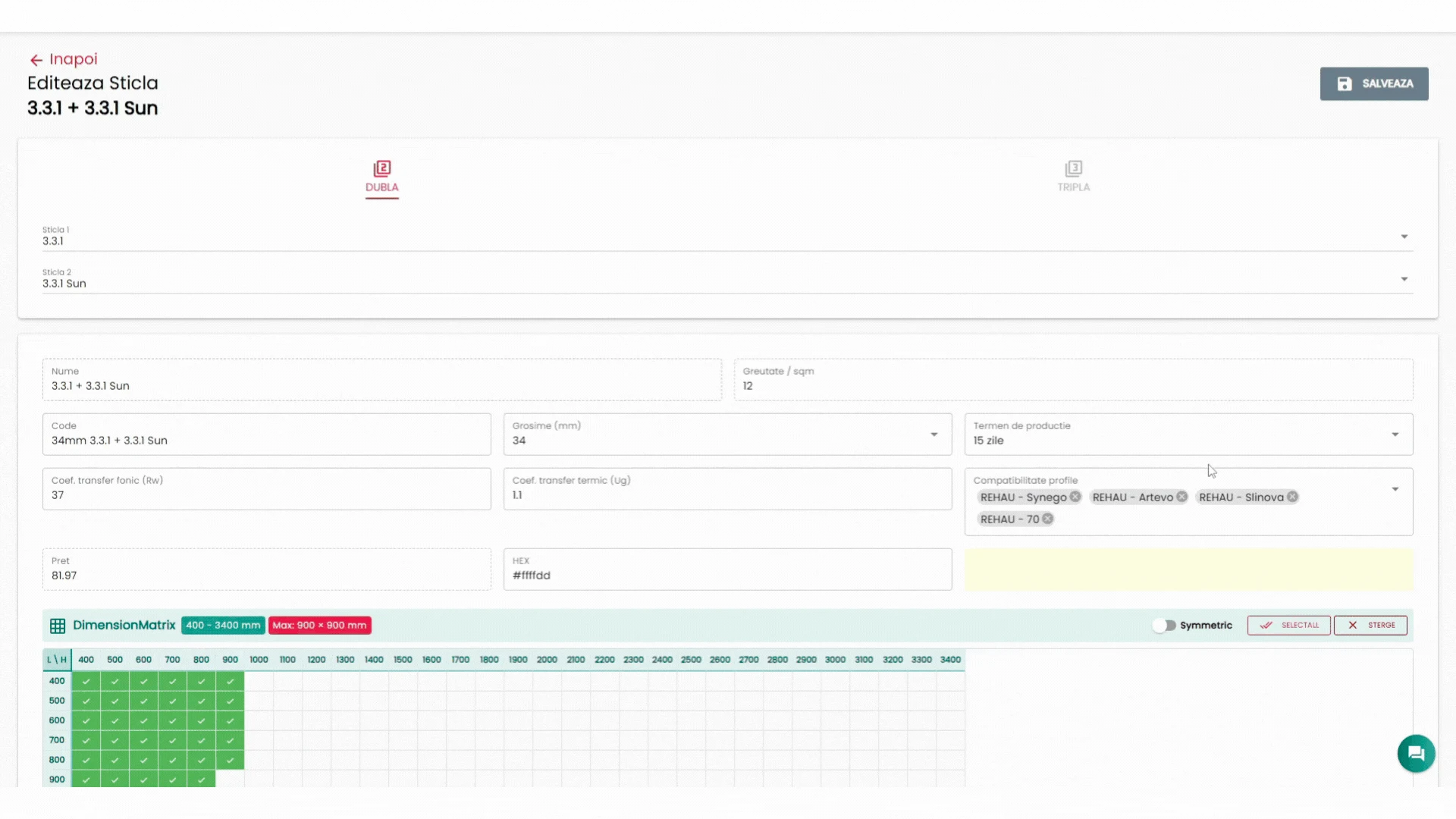
Task: Open the Sticla 2 dropdown
Action: [727, 279]
